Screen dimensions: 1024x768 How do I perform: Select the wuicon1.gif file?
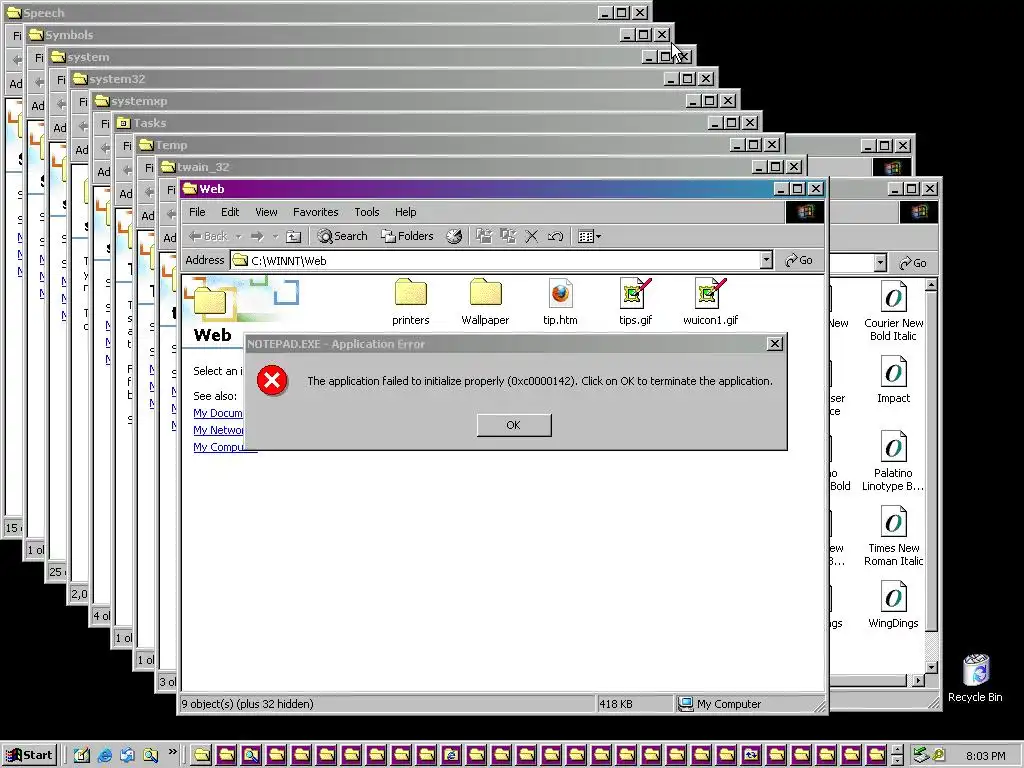(x=711, y=302)
